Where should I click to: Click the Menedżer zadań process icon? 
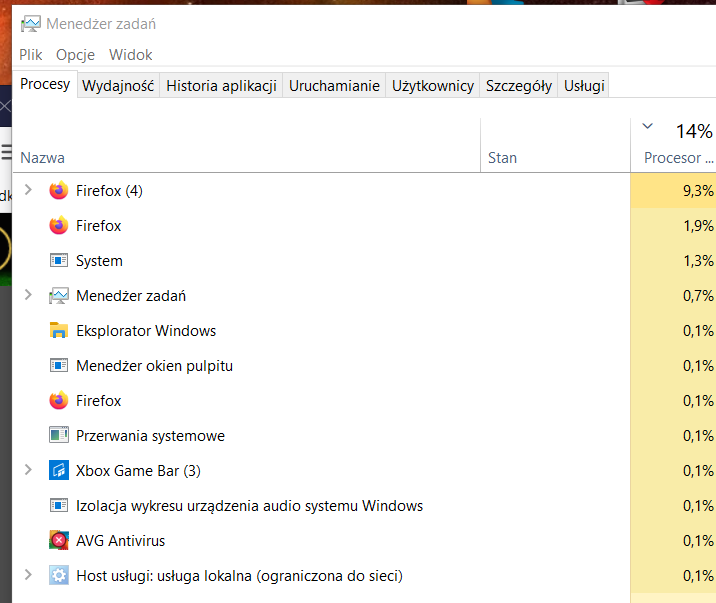click(59, 296)
